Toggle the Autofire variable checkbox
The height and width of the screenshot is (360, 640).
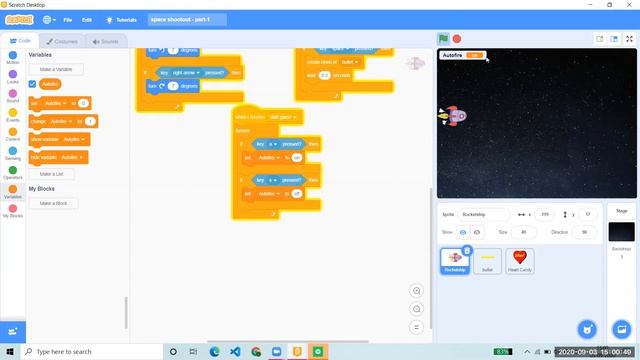click(x=32, y=84)
